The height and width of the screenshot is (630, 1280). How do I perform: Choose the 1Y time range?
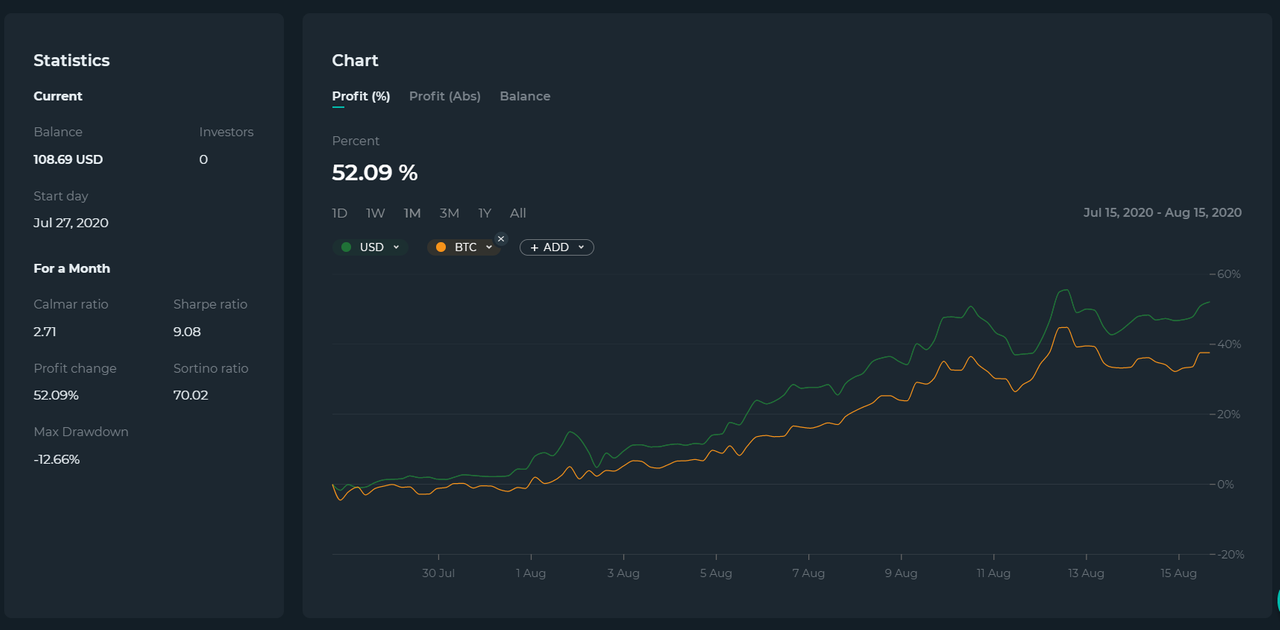pyautogui.click(x=485, y=213)
